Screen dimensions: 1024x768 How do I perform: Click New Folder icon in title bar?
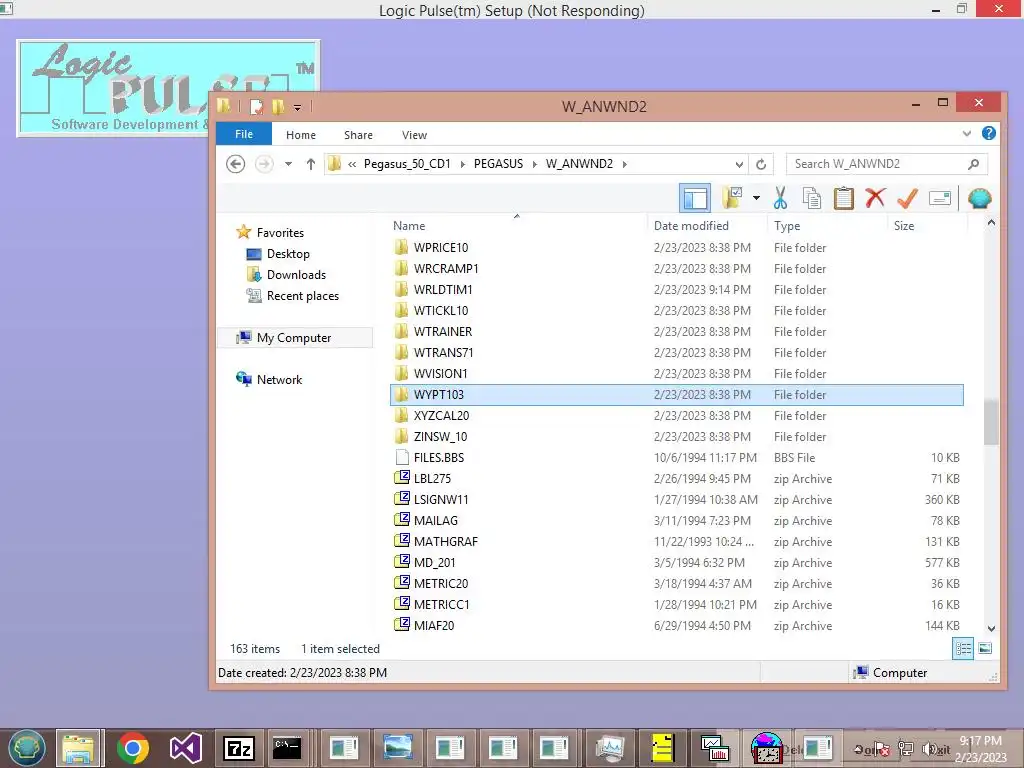pos(278,106)
